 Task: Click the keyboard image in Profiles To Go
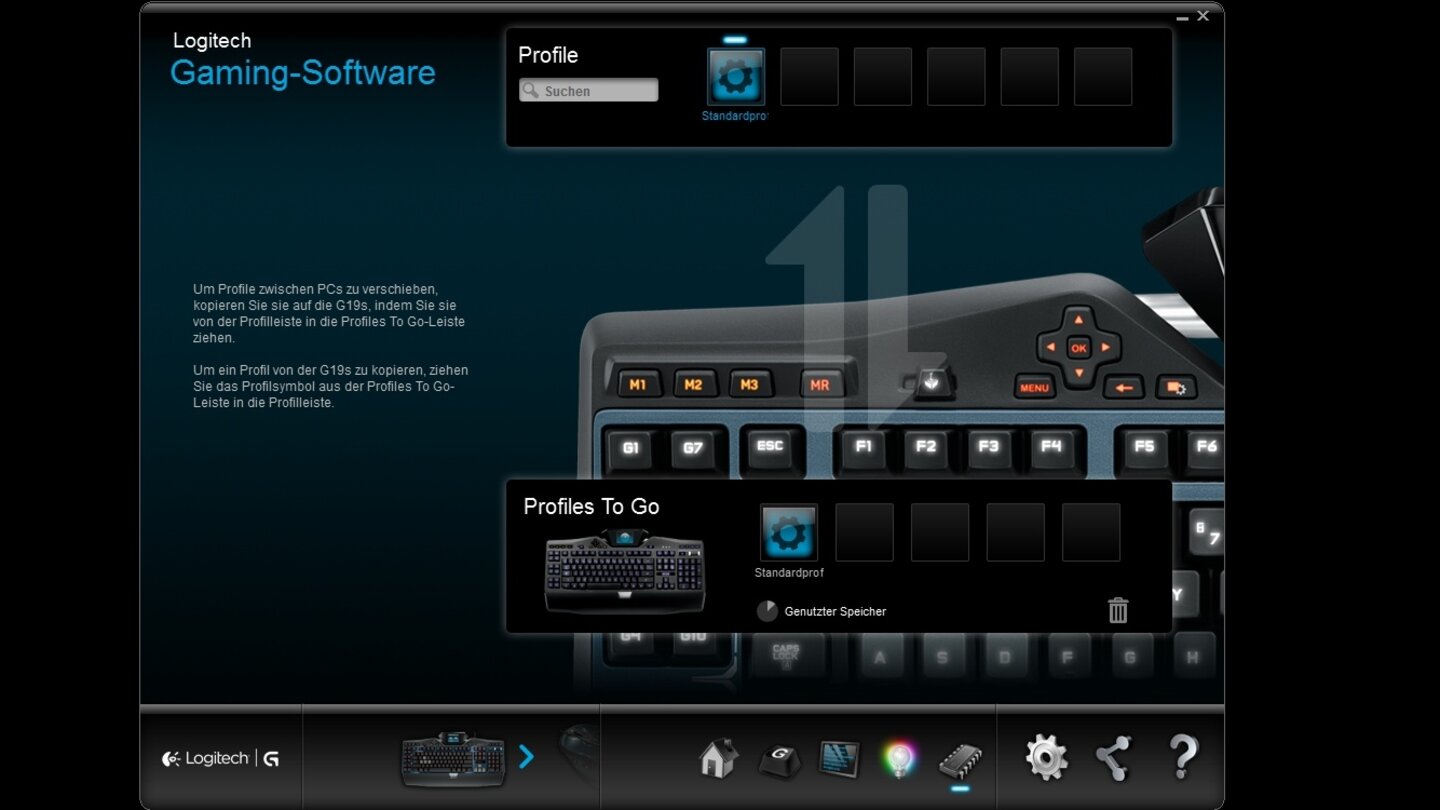625,571
